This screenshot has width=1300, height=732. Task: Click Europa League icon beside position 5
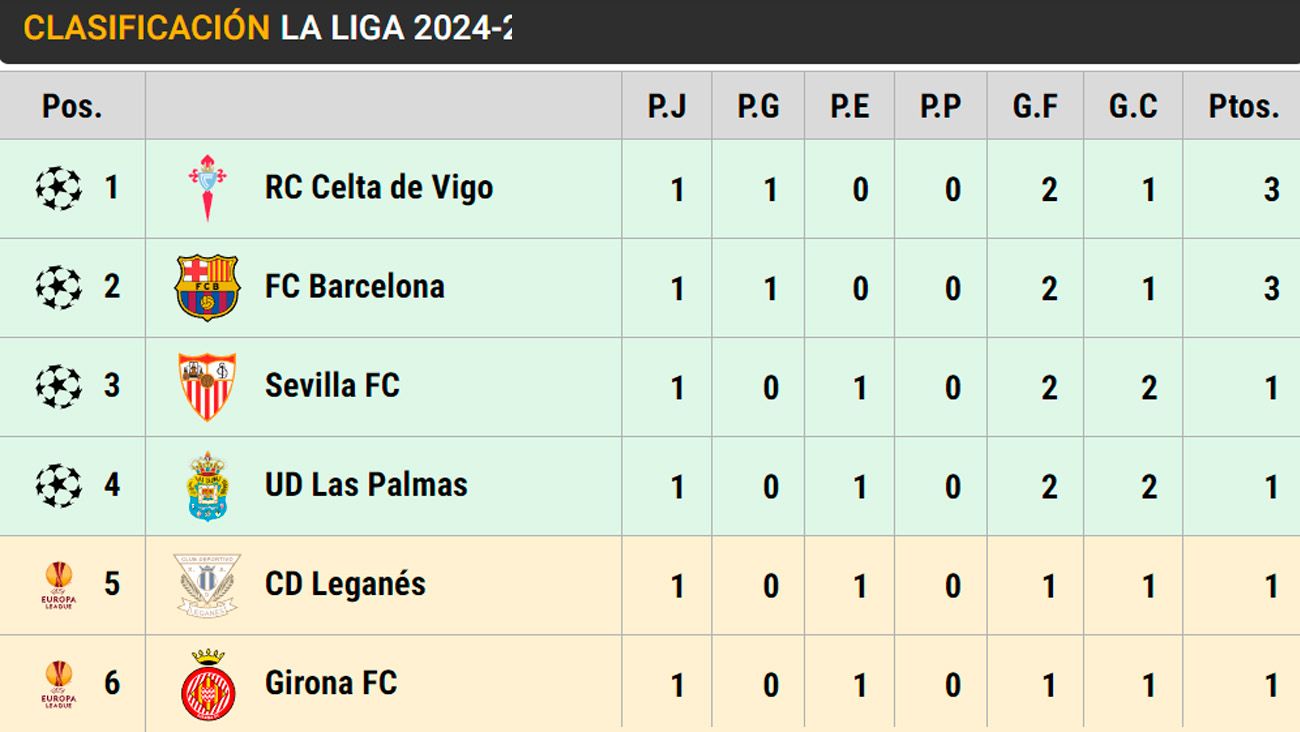click(x=59, y=585)
